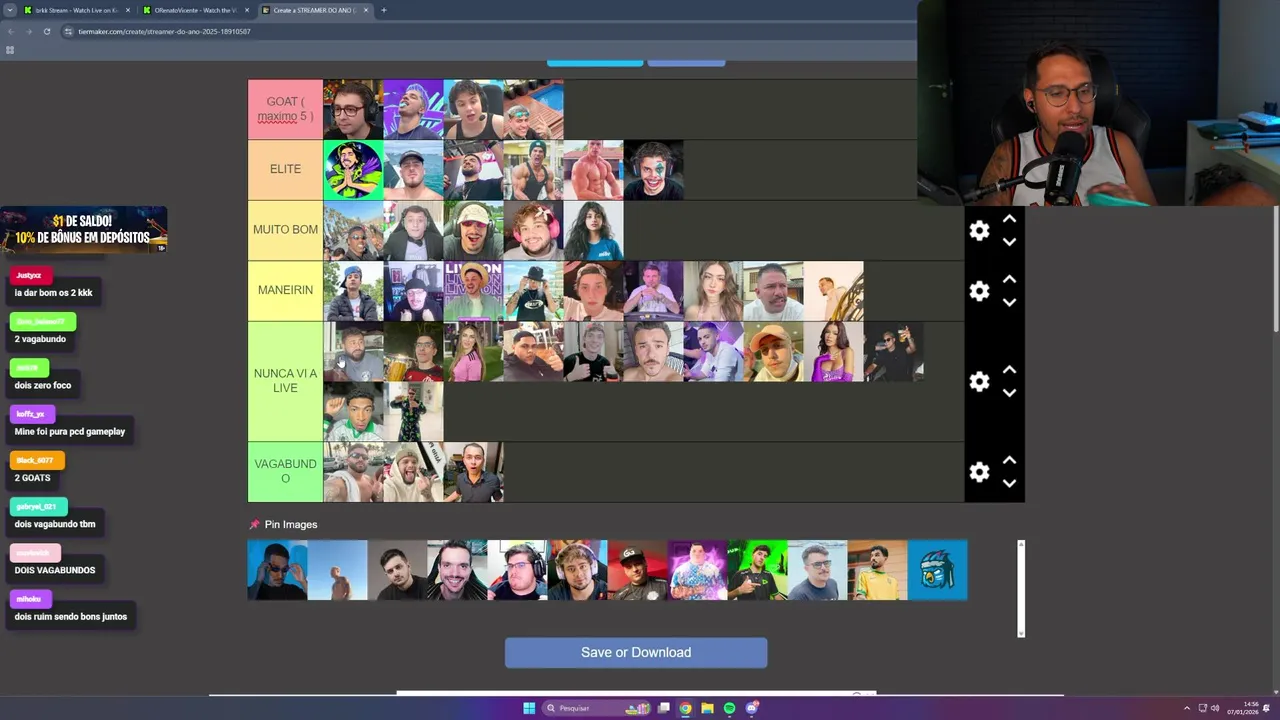Click the MUITO BOM tier label

[285, 229]
